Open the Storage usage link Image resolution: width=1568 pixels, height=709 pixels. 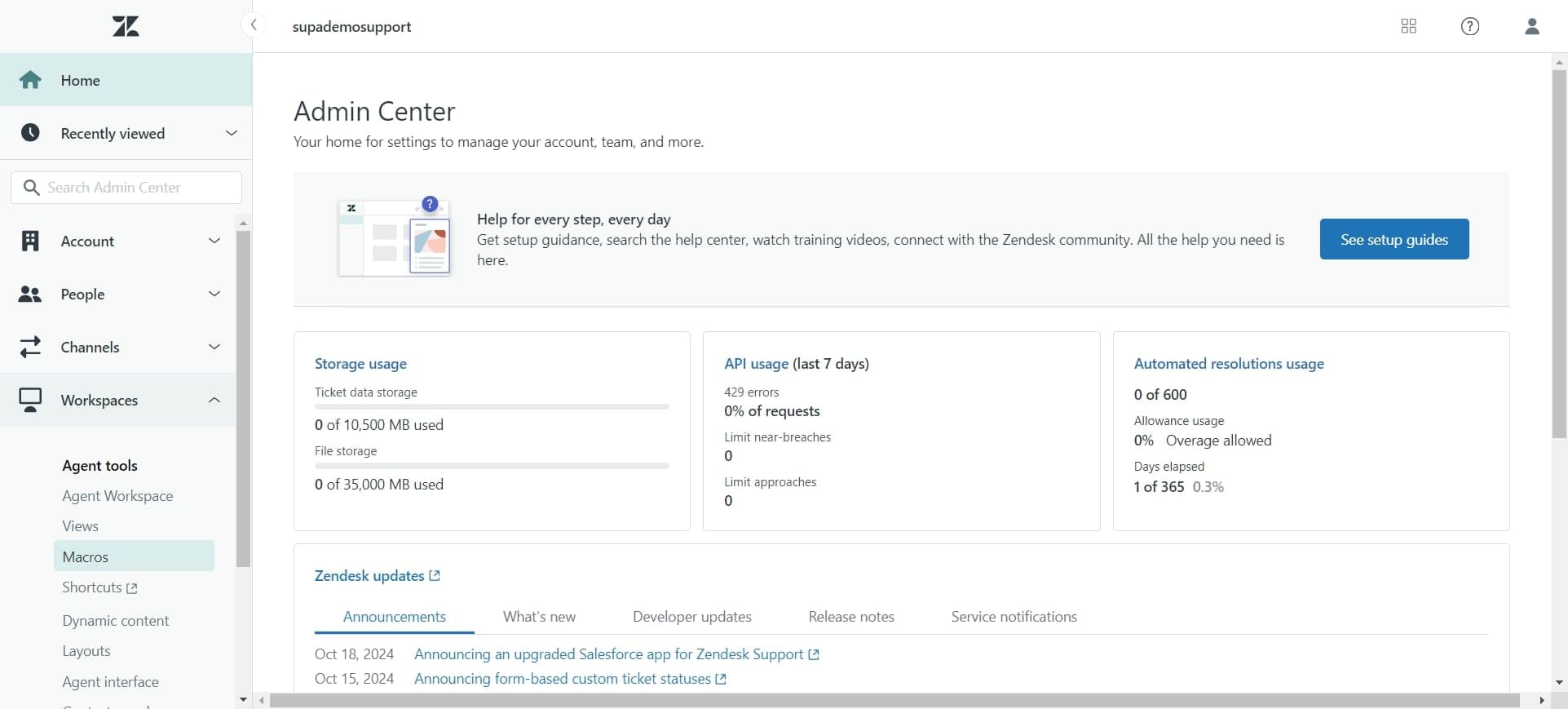tap(360, 364)
